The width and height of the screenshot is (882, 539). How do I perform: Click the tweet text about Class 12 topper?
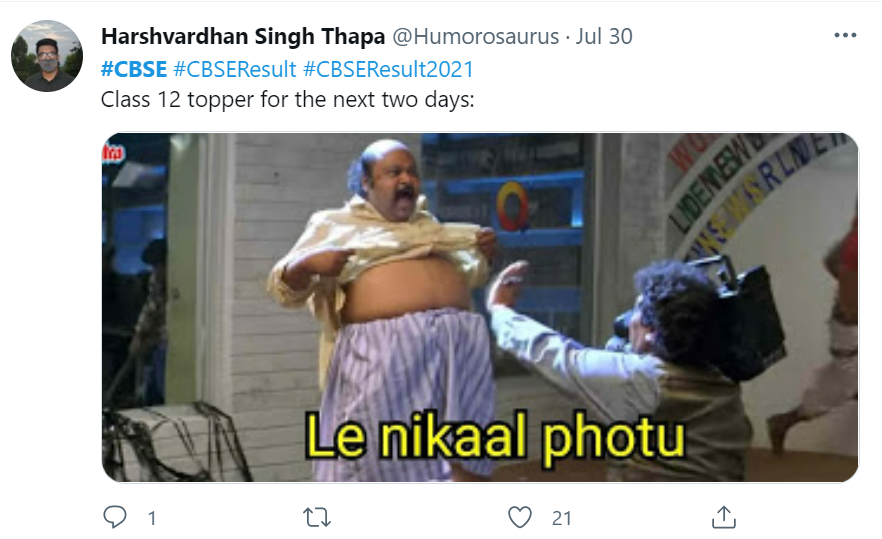287,100
